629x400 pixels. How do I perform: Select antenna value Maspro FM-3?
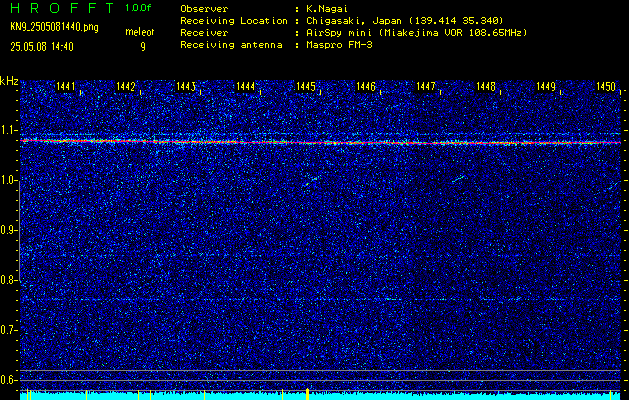click(339, 45)
